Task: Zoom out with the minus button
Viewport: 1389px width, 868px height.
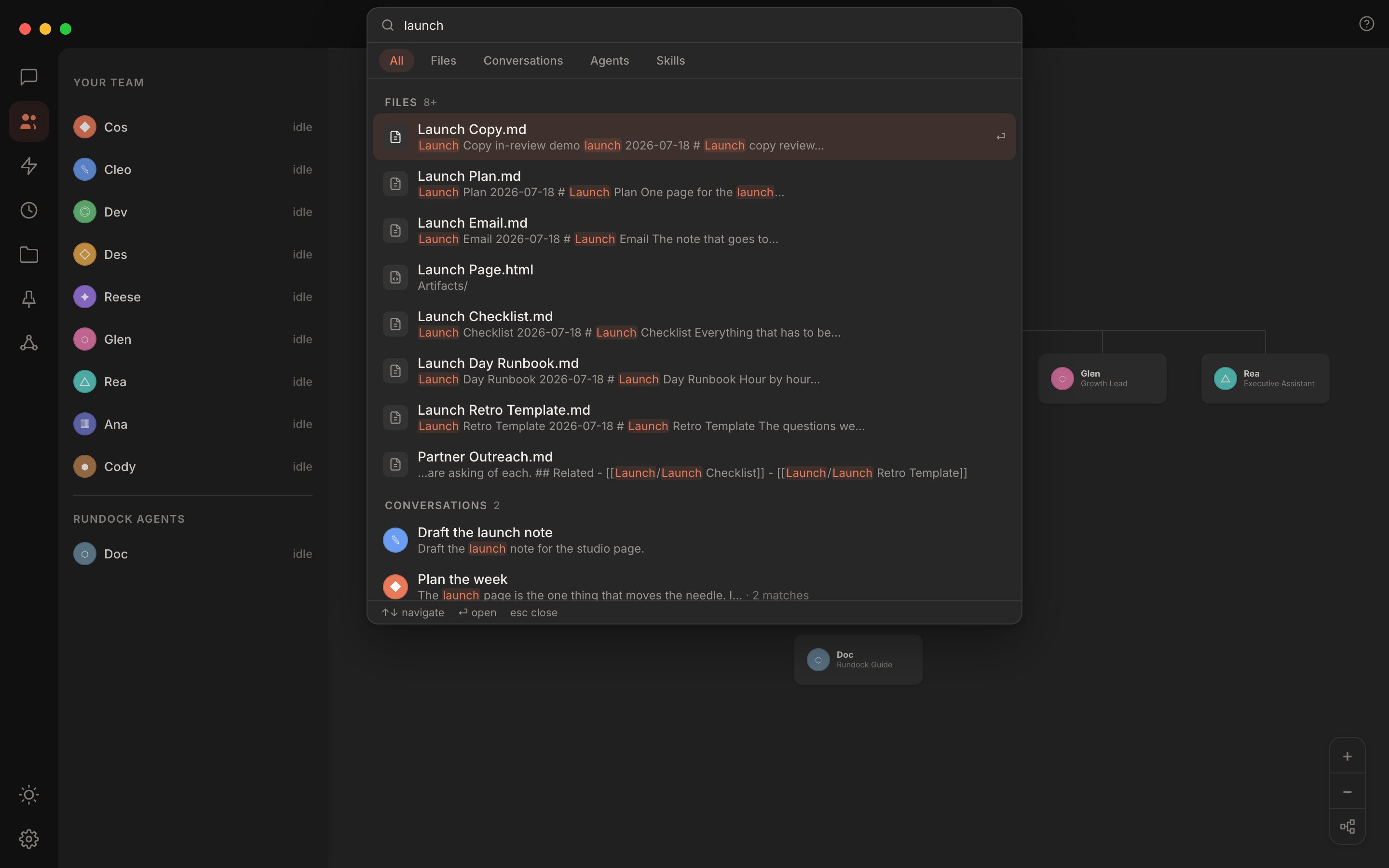Action: click(x=1347, y=792)
